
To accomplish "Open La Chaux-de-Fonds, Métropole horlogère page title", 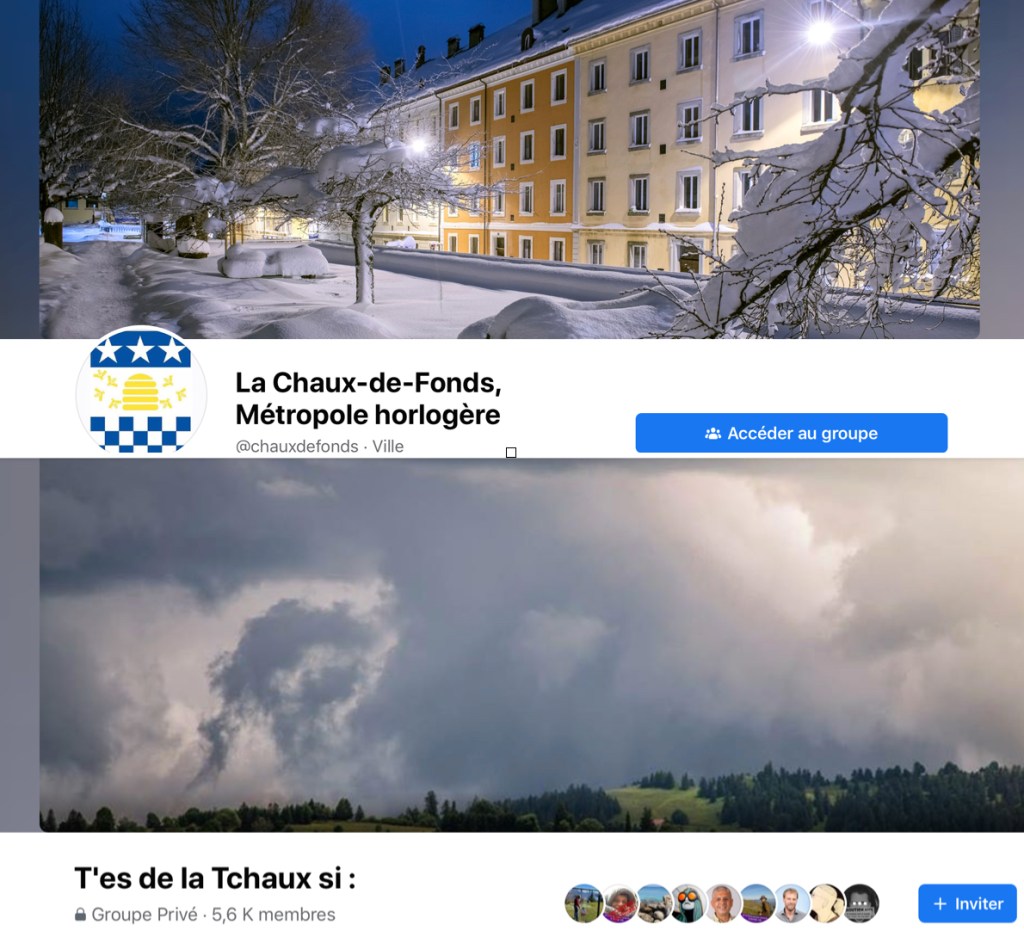I will [x=368, y=398].
